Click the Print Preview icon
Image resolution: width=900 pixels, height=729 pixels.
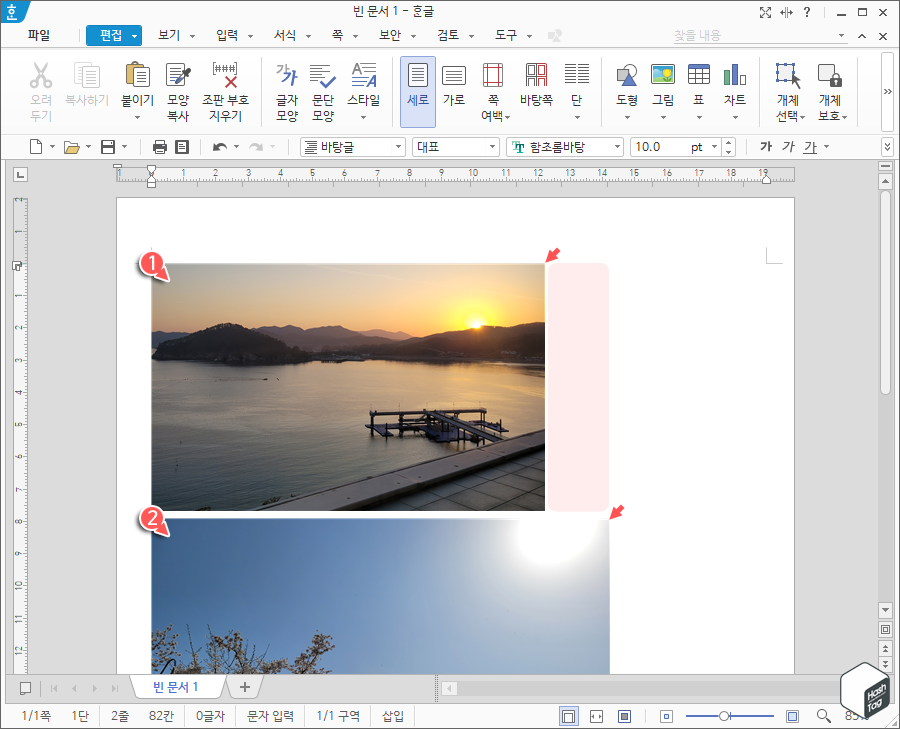coord(182,147)
